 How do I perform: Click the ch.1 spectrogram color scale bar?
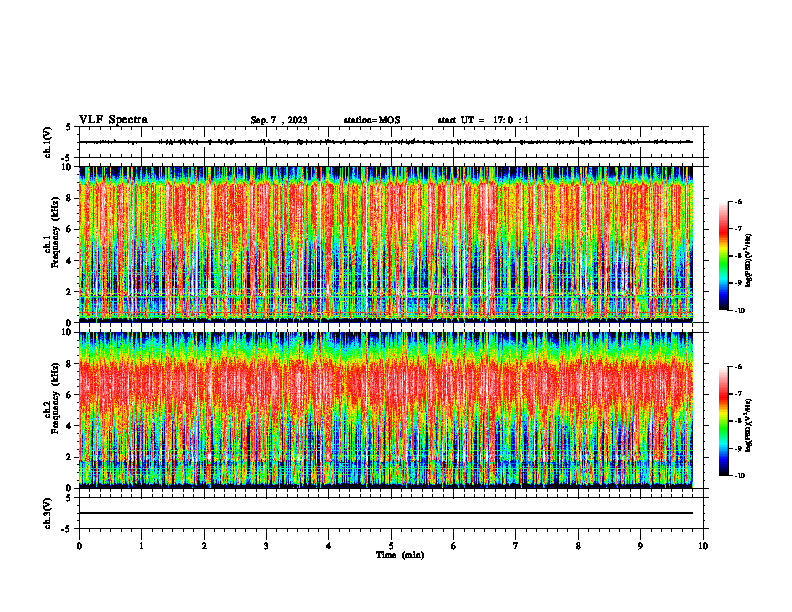(723, 256)
